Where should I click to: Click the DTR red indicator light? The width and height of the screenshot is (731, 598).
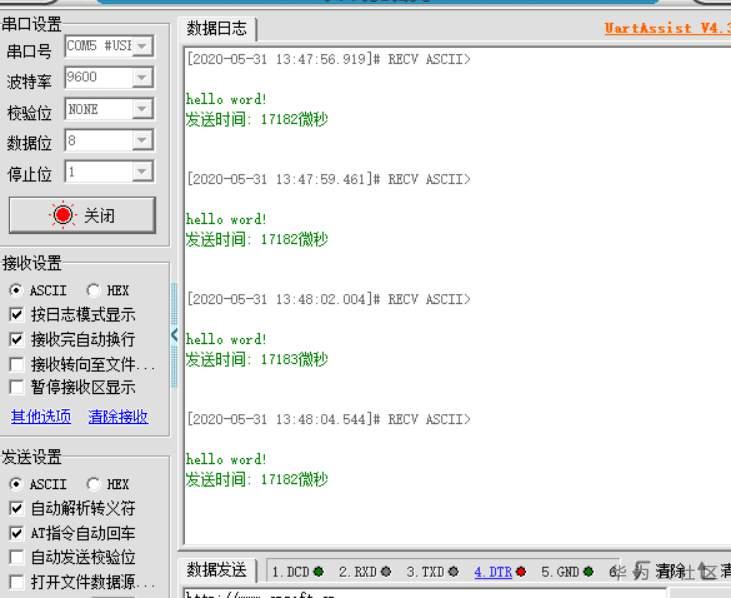click(x=521, y=571)
